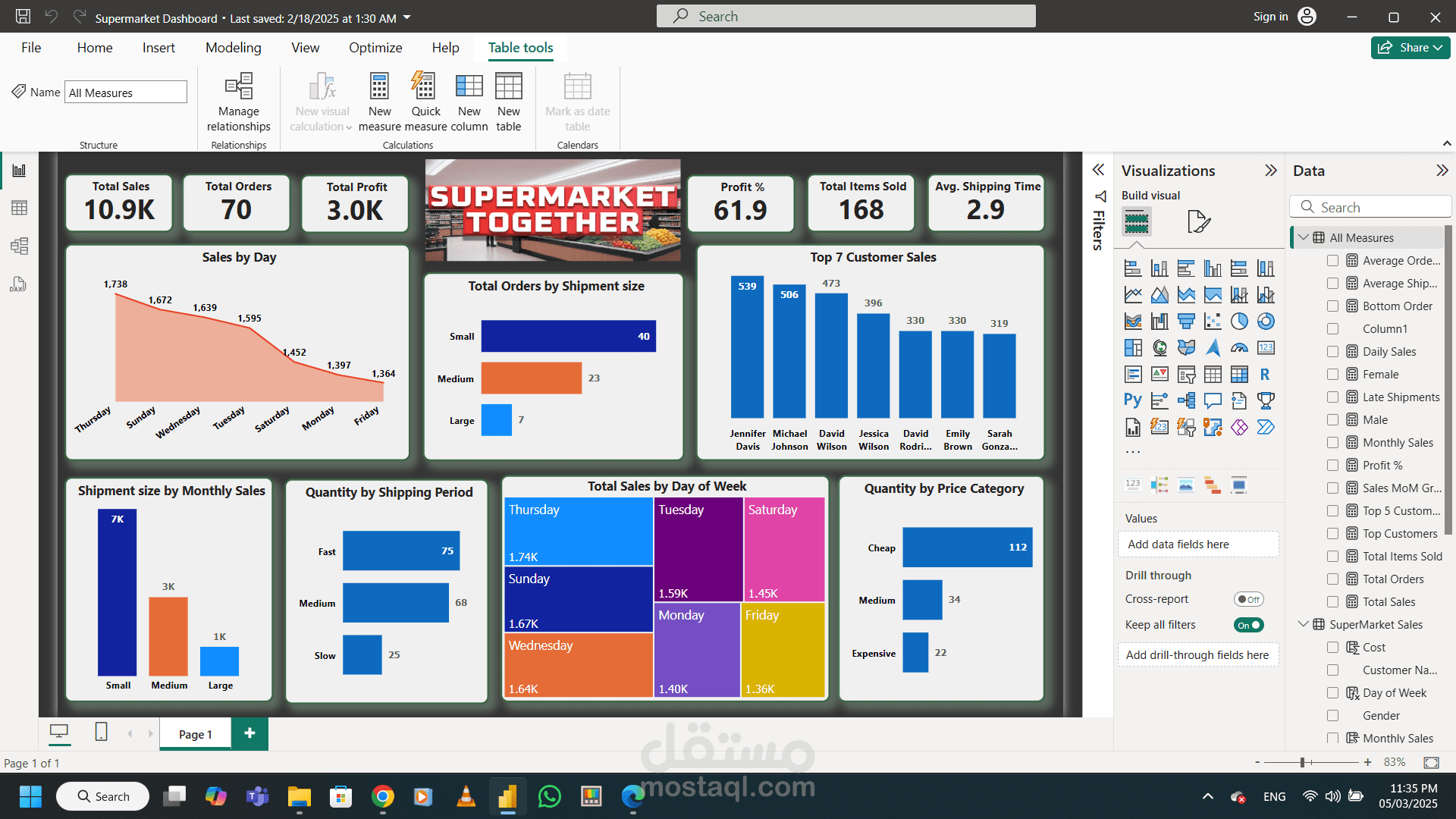1456x819 pixels.
Task: Select the Python visual icon
Action: [1132, 400]
